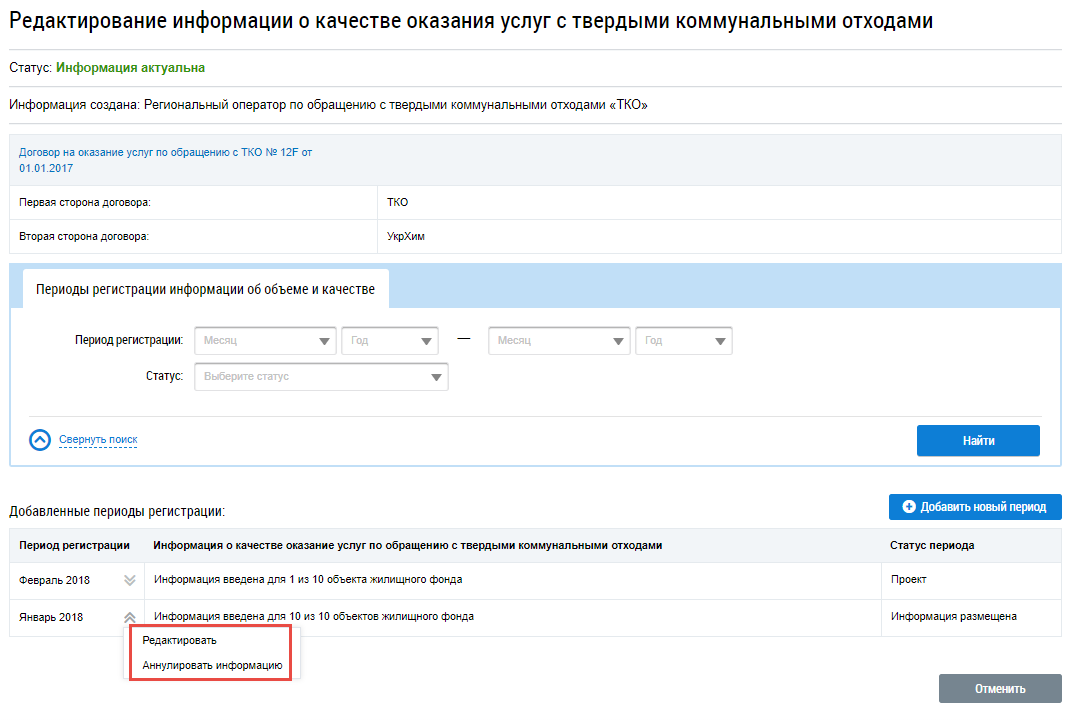The image size is (1076, 720).
Task: Click the circular collapse chevron icon
Action: (40, 440)
